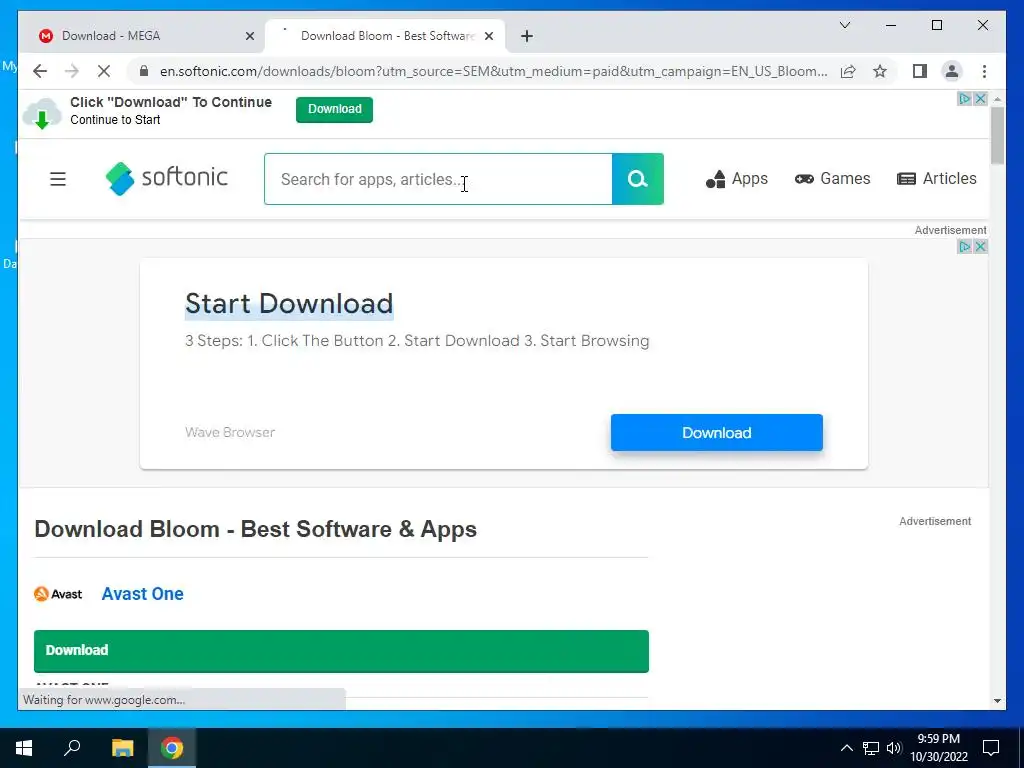
Task: Click the Start Download heading
Action: coord(289,304)
